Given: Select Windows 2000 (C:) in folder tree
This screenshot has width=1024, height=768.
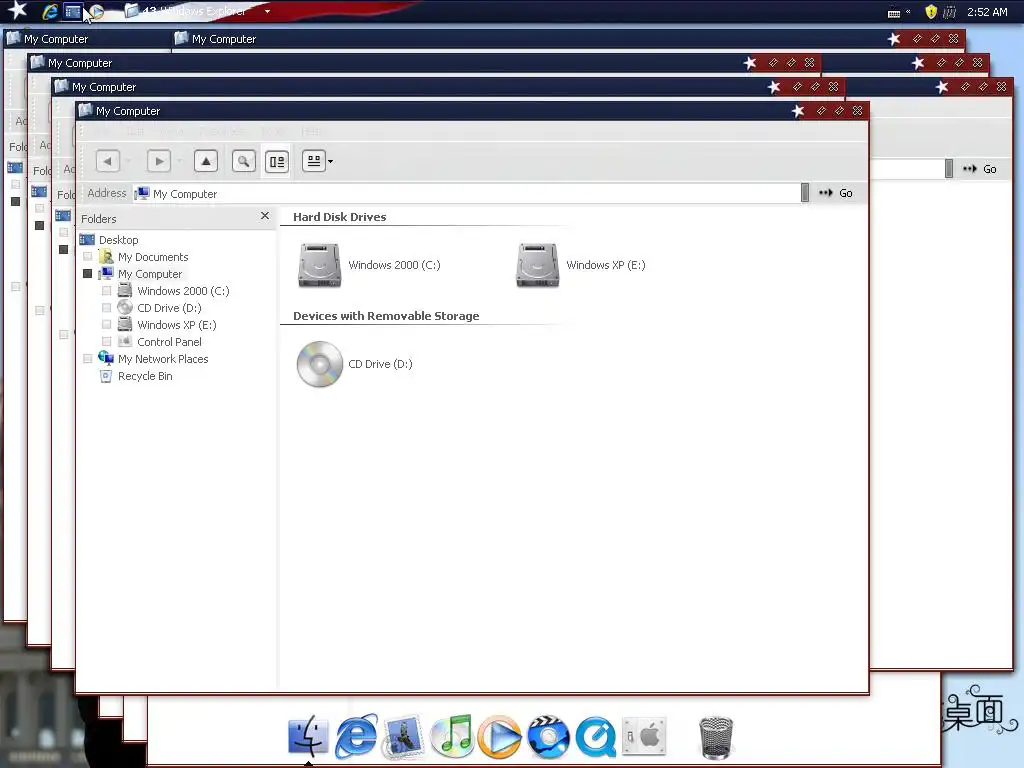Looking at the screenshot, I should (183, 291).
